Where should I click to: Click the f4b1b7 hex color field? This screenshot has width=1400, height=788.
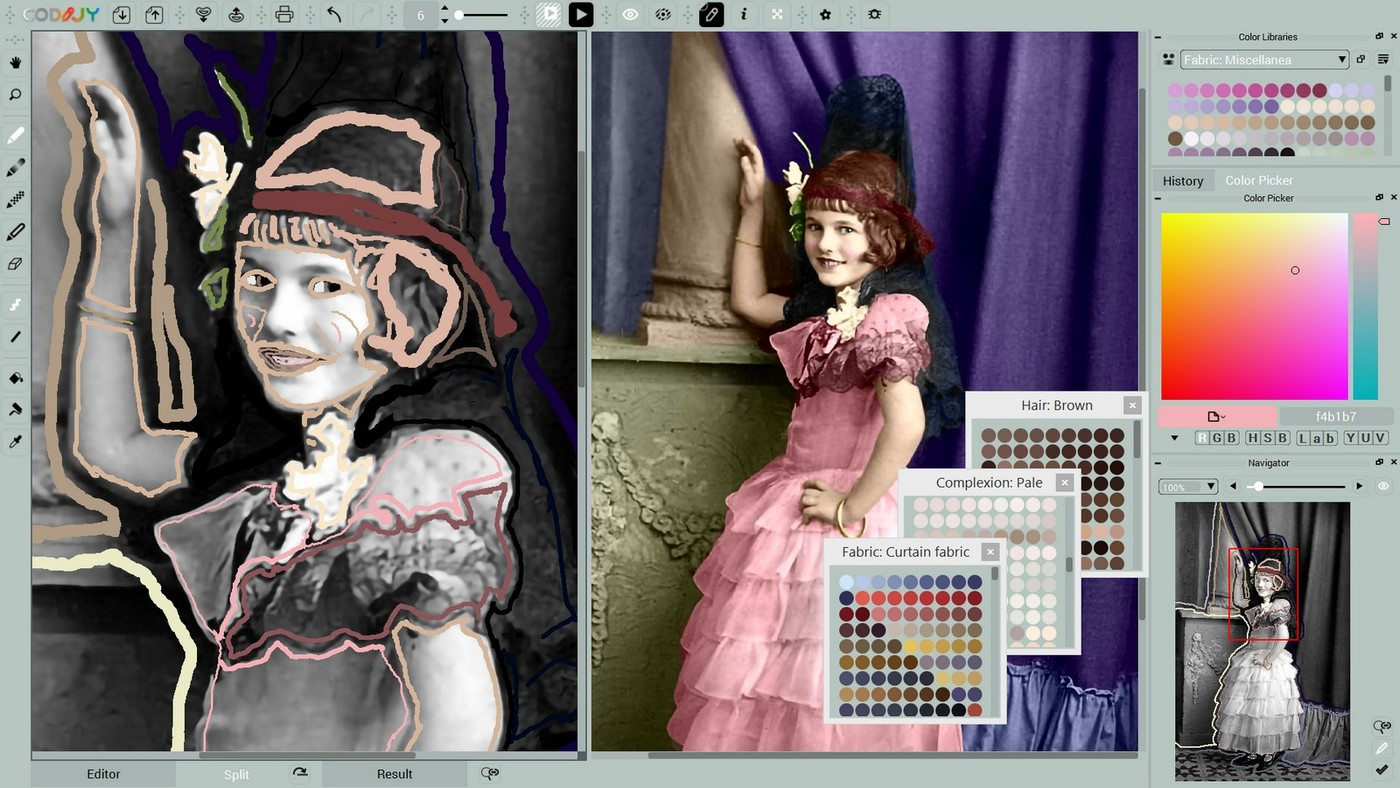(1335, 416)
